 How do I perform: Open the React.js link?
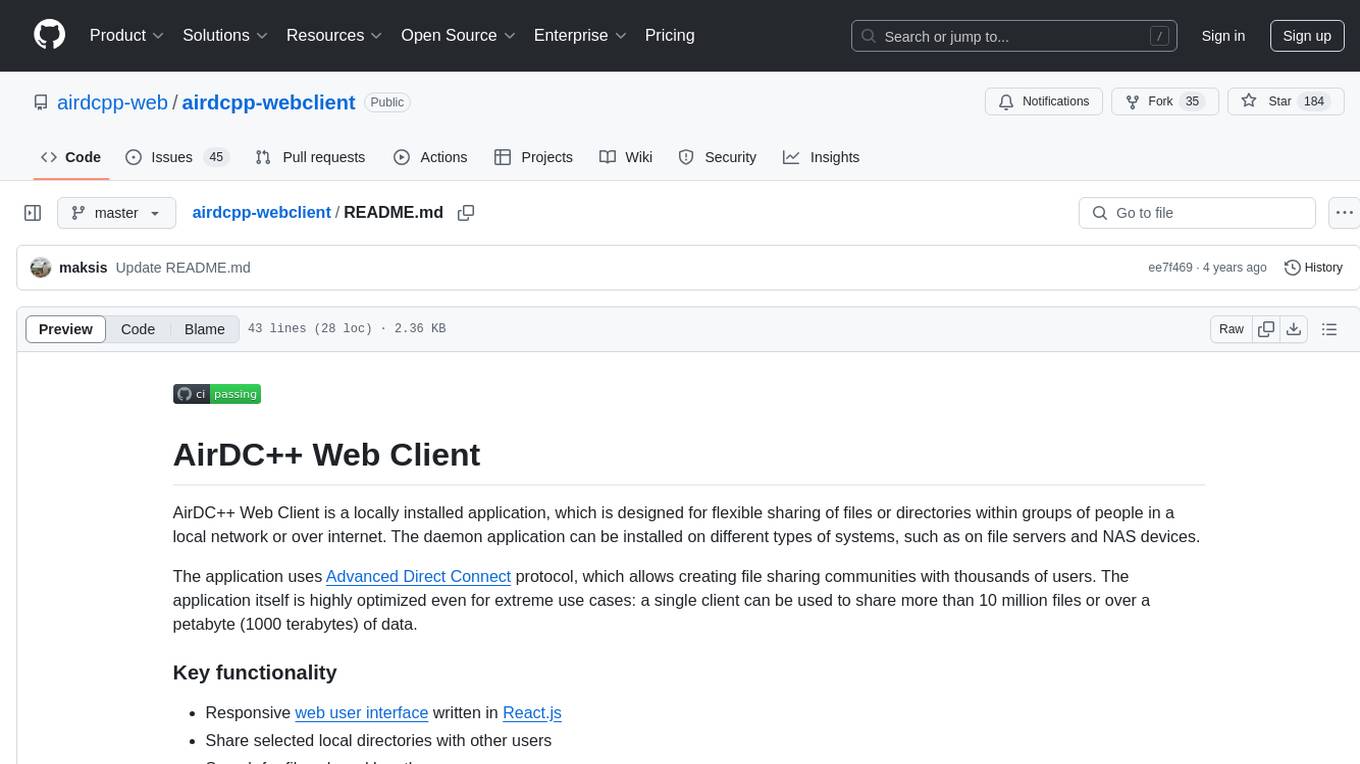pyautogui.click(x=532, y=712)
